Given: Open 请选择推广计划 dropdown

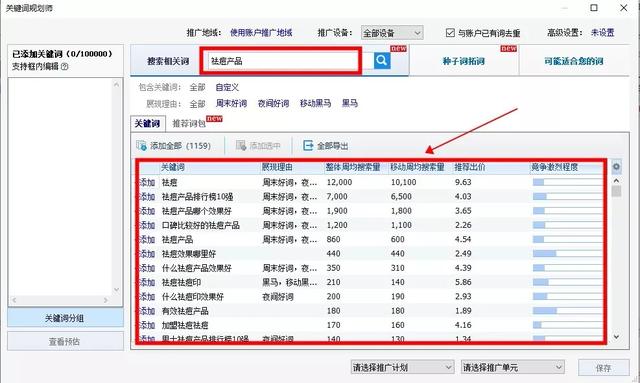Looking at the screenshot, I should 402,367.
